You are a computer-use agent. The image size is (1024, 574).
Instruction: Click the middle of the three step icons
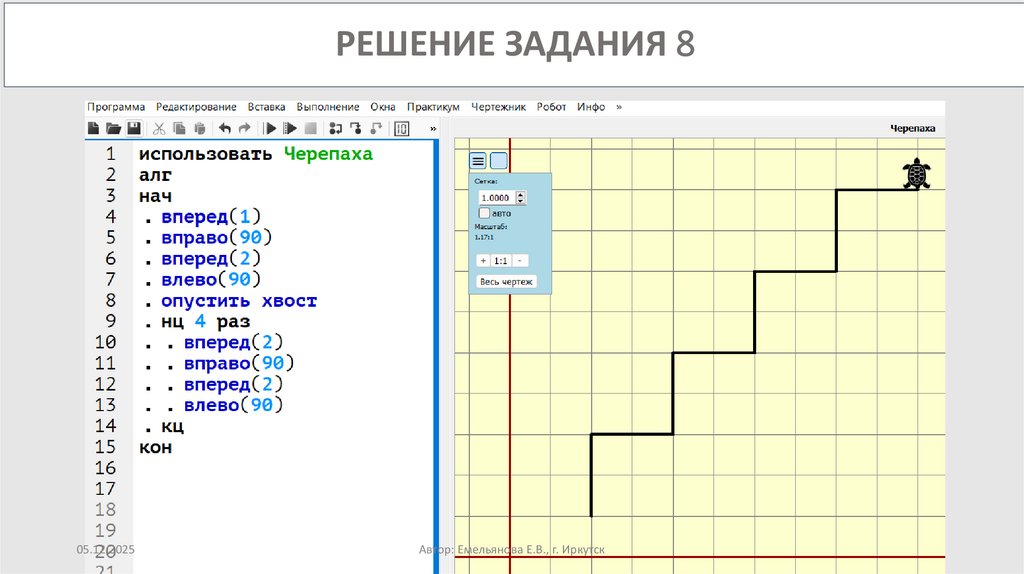pyautogui.click(x=356, y=129)
